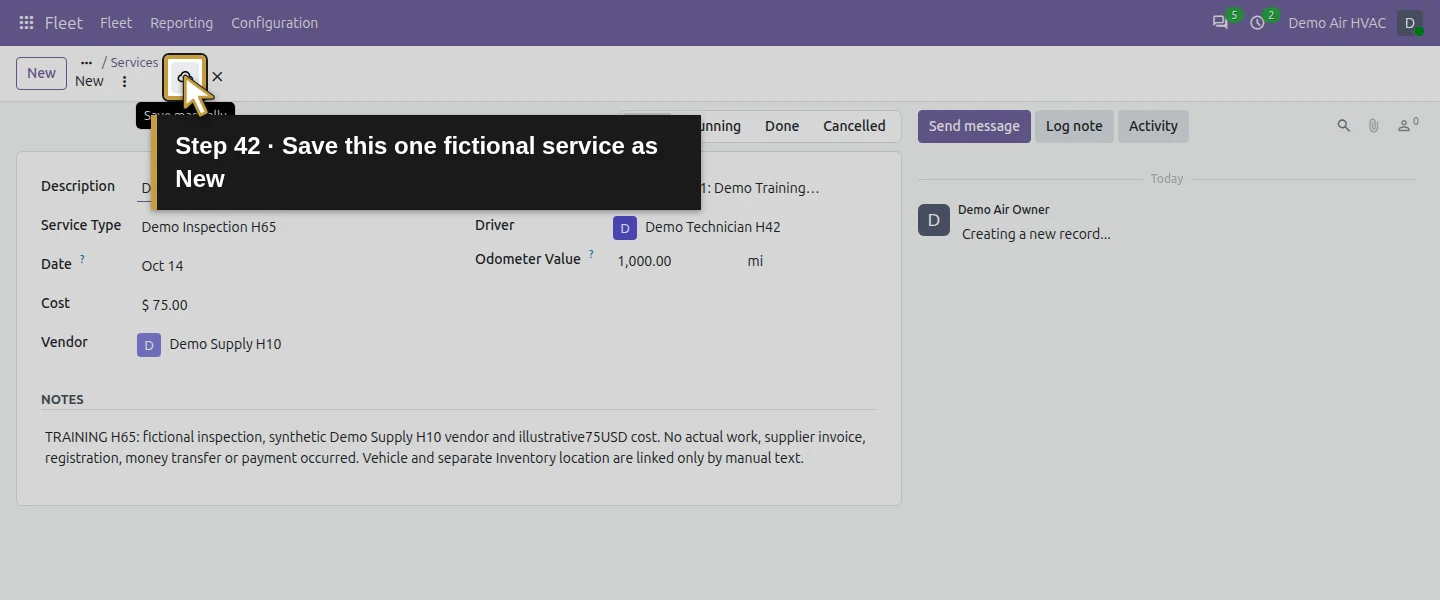This screenshot has height=600, width=1440.
Task: Click the Cost field label
Action: 55,303
